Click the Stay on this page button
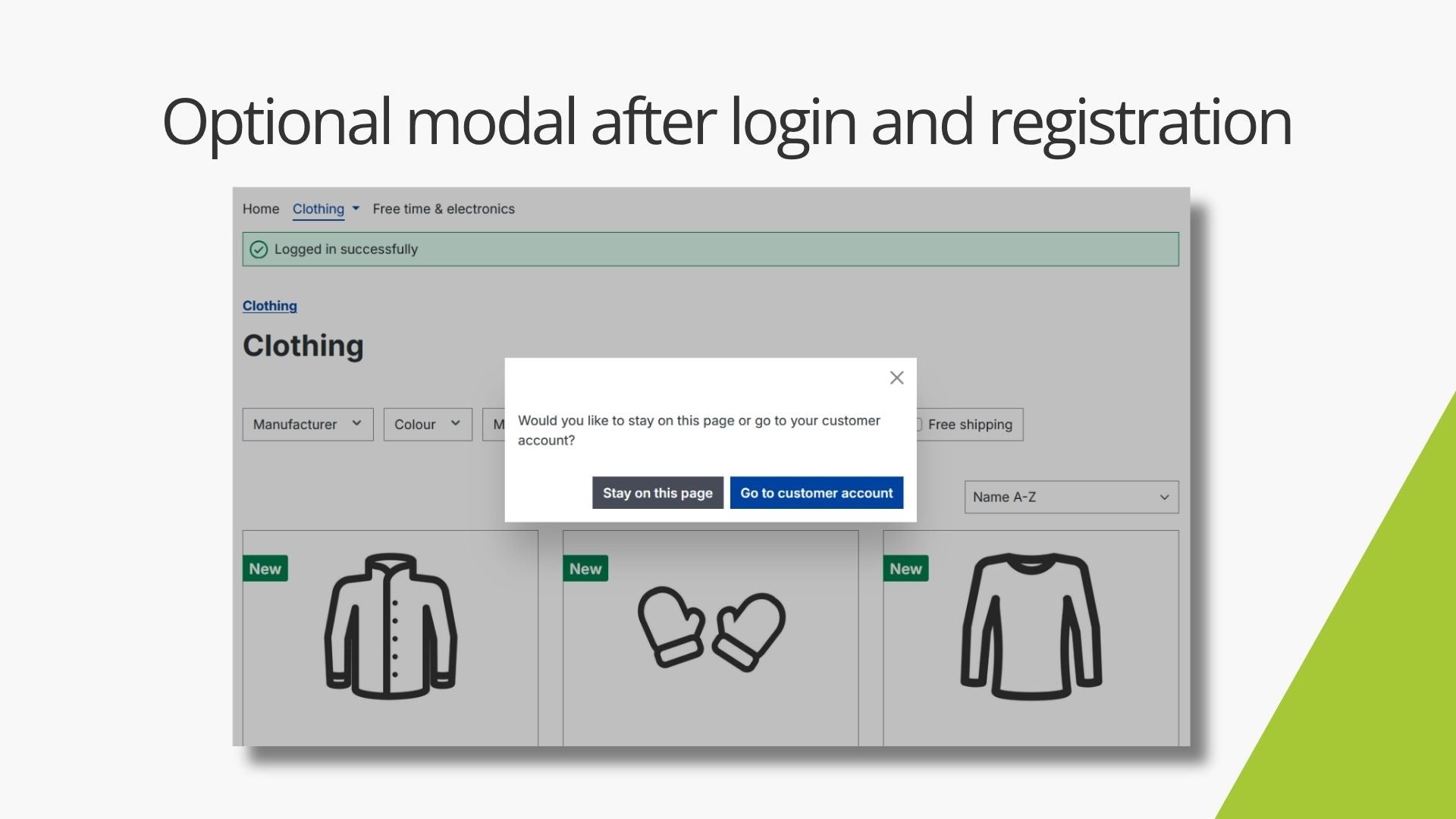Viewport: 1456px width, 819px height. pyautogui.click(x=657, y=493)
